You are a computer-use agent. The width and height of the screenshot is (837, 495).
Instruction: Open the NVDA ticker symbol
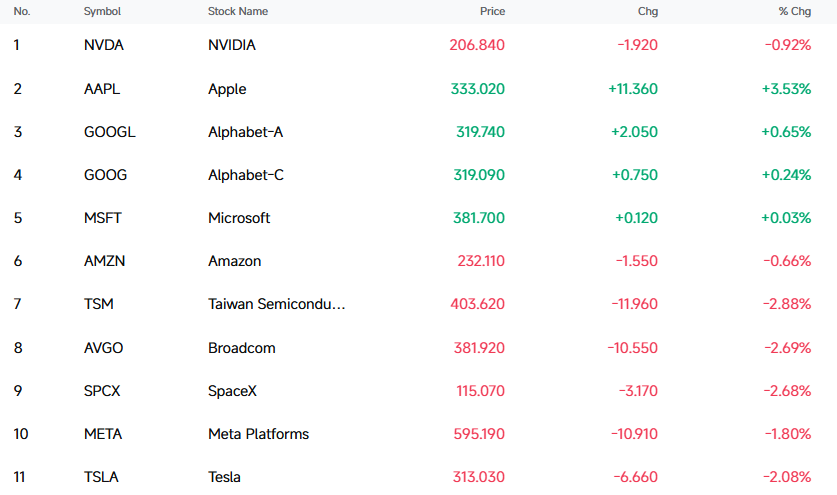click(104, 45)
